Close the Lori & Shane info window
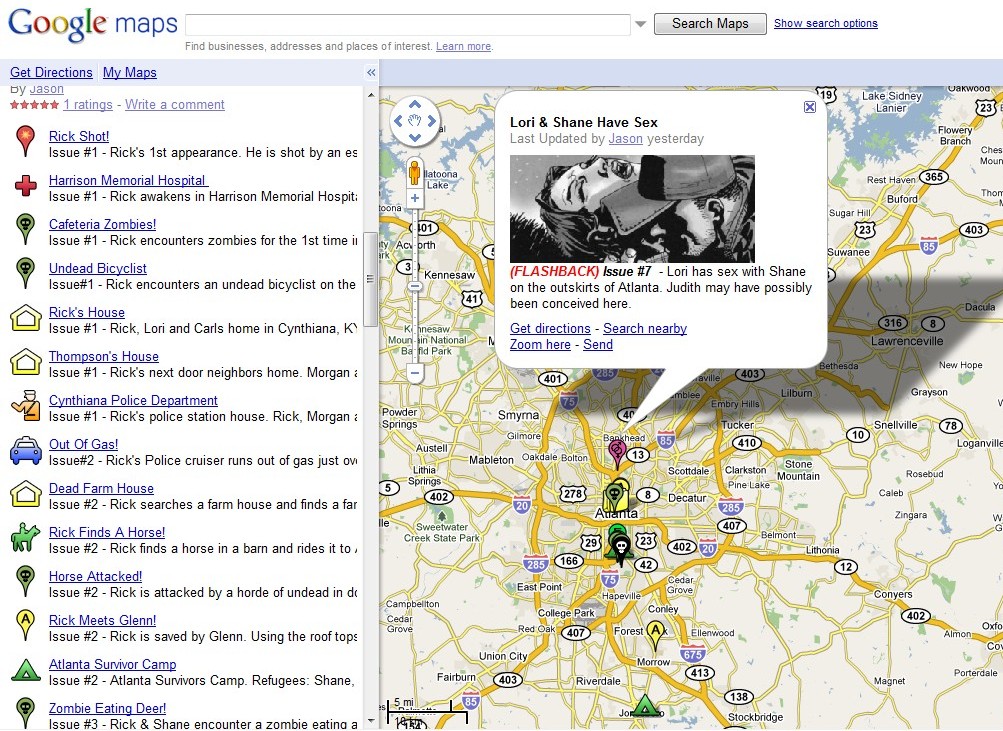 pyautogui.click(x=810, y=107)
